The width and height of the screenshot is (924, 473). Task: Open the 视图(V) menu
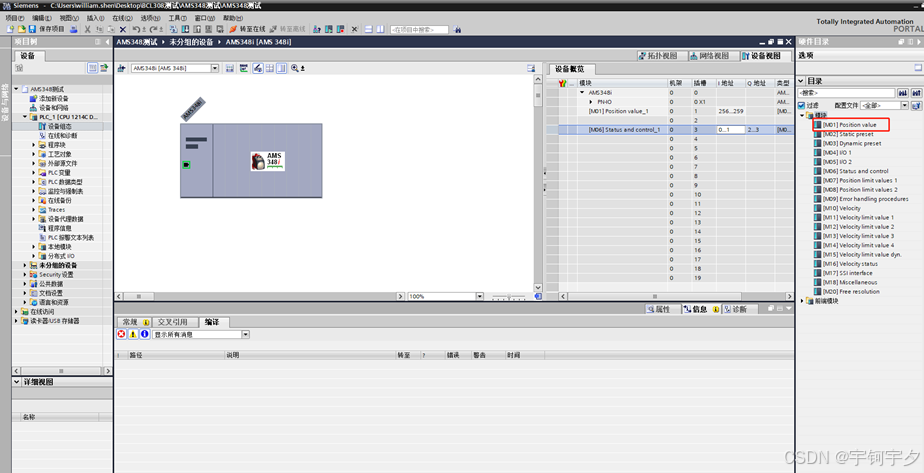click(69, 18)
